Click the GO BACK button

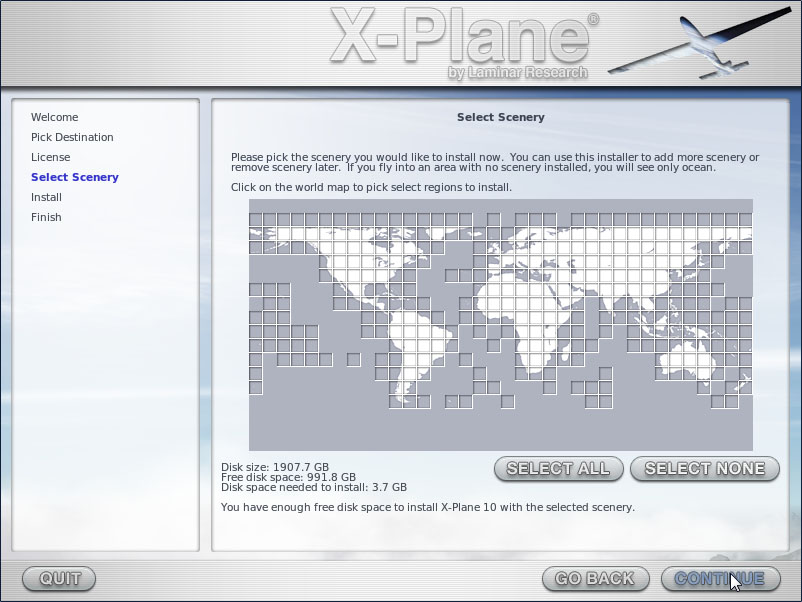click(595, 578)
